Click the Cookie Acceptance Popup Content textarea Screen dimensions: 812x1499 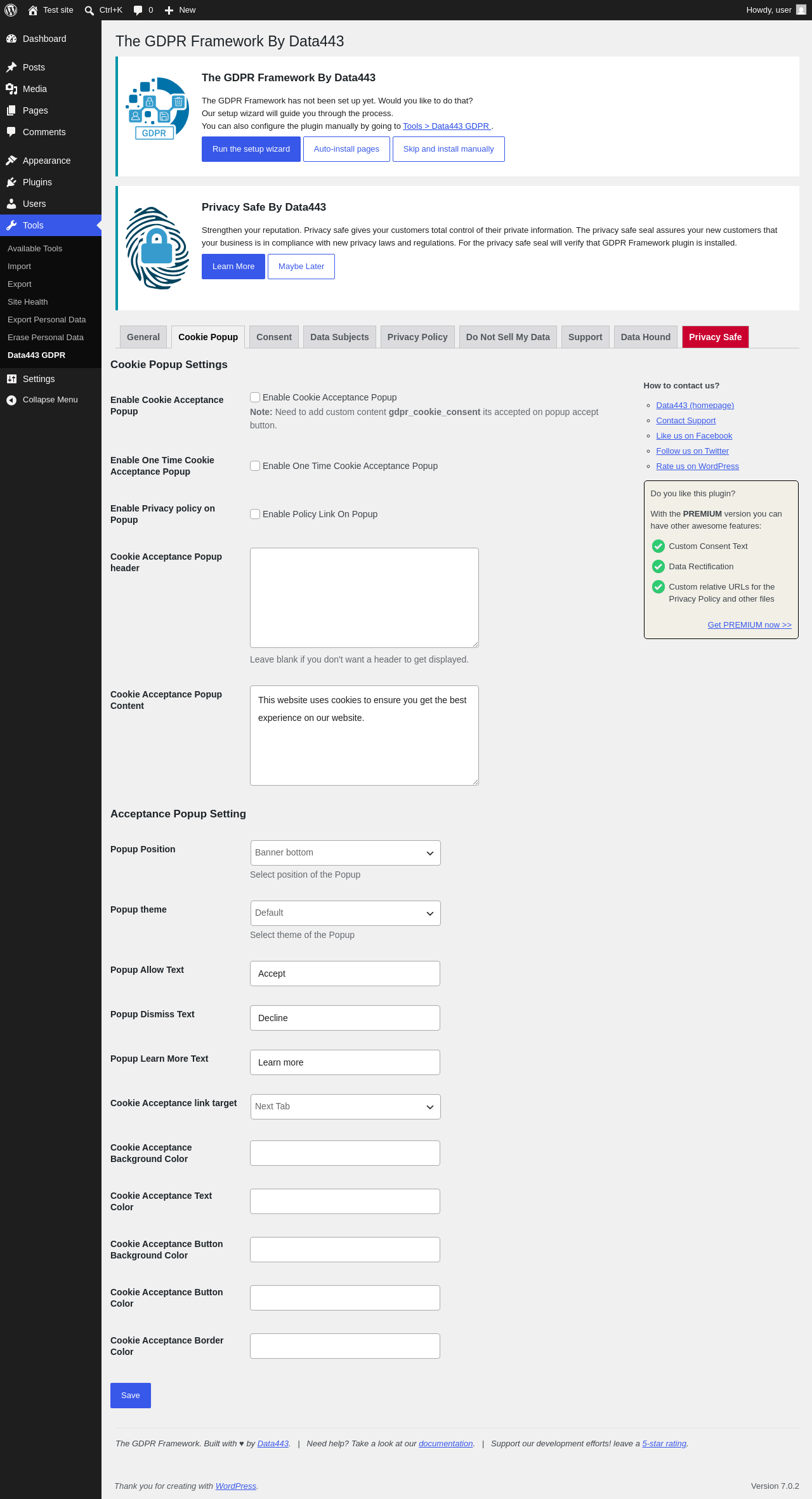point(364,736)
